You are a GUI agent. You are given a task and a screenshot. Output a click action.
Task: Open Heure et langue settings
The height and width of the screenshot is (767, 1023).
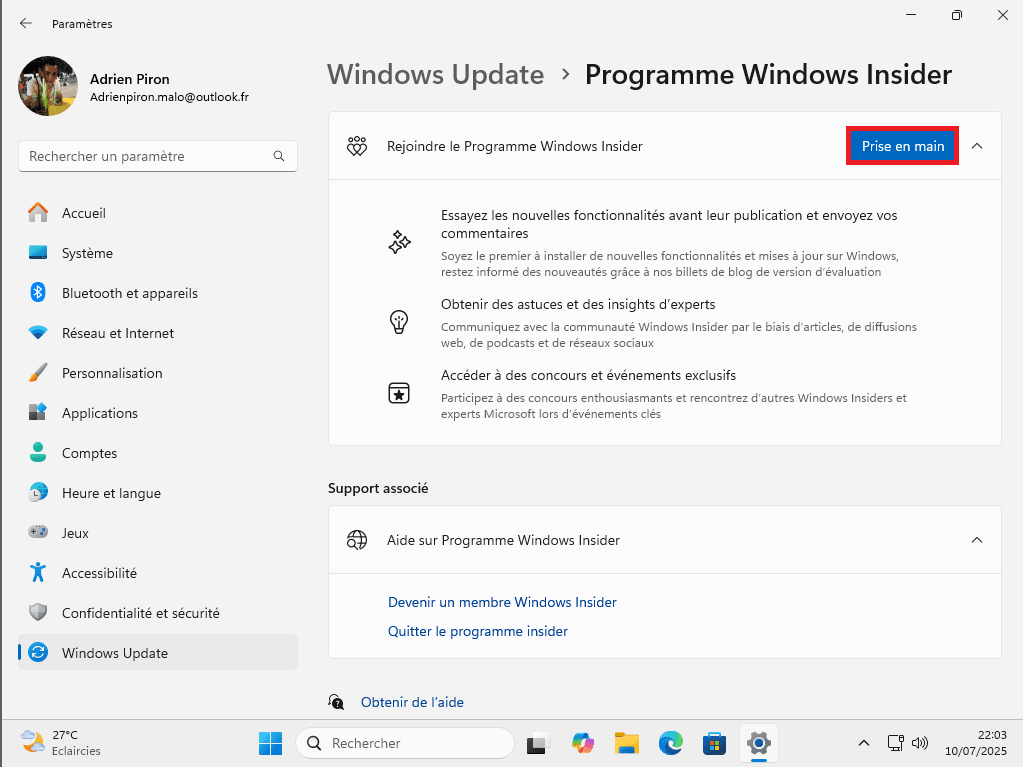tap(158, 493)
